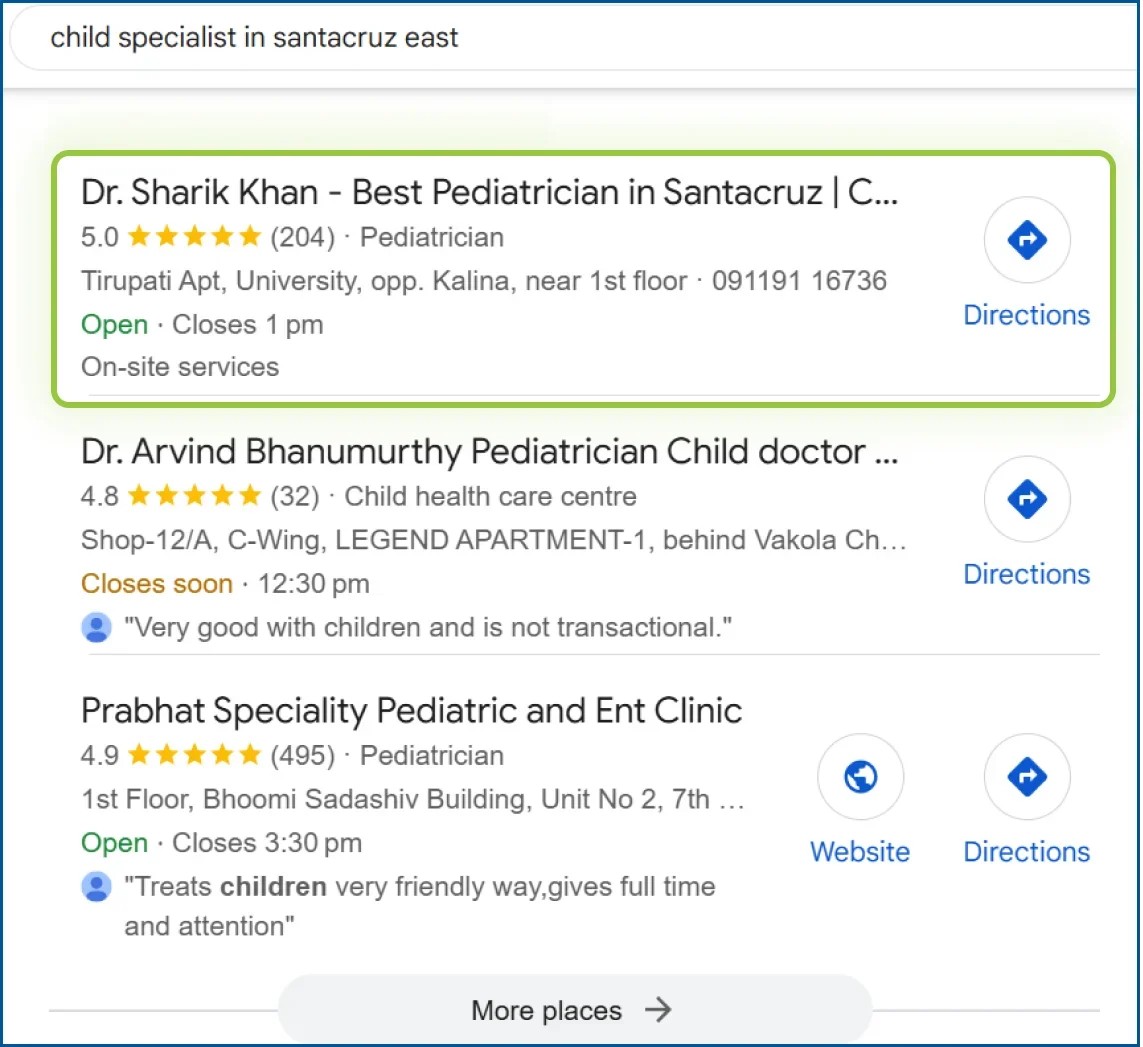
Task: Open Dr. Arvind Bhanumurthy Pediatrician listing title
Action: [x=489, y=452]
